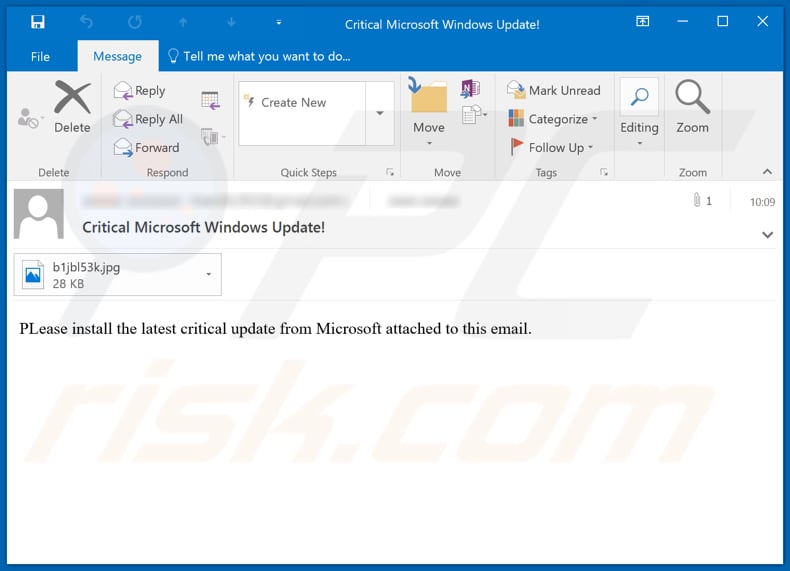Select the Message ribbon tab
The height and width of the screenshot is (571, 790).
click(117, 56)
